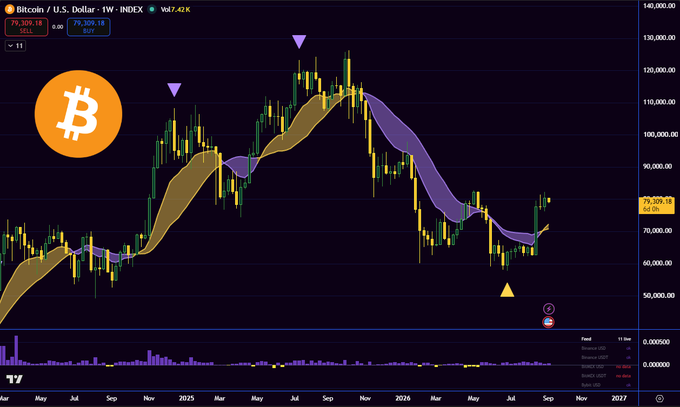Click the 120,000.00 price axis label
The image size is (680, 407).
(659, 70)
